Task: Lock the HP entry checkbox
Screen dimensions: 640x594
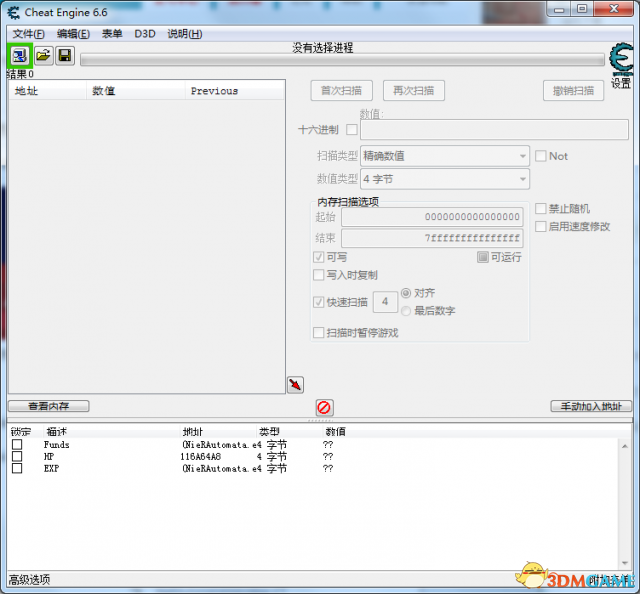Action: pyautogui.click(x=17, y=456)
